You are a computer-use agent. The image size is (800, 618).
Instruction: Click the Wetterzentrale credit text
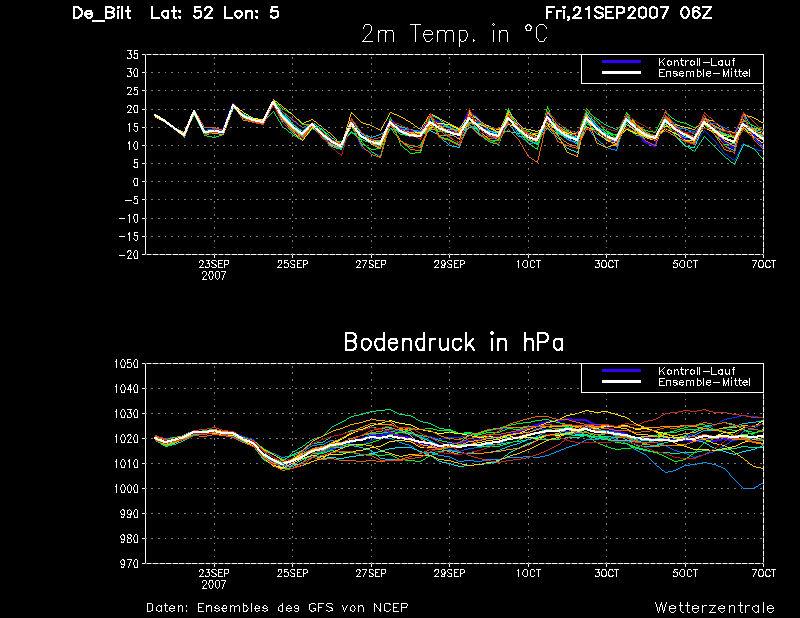click(x=714, y=608)
